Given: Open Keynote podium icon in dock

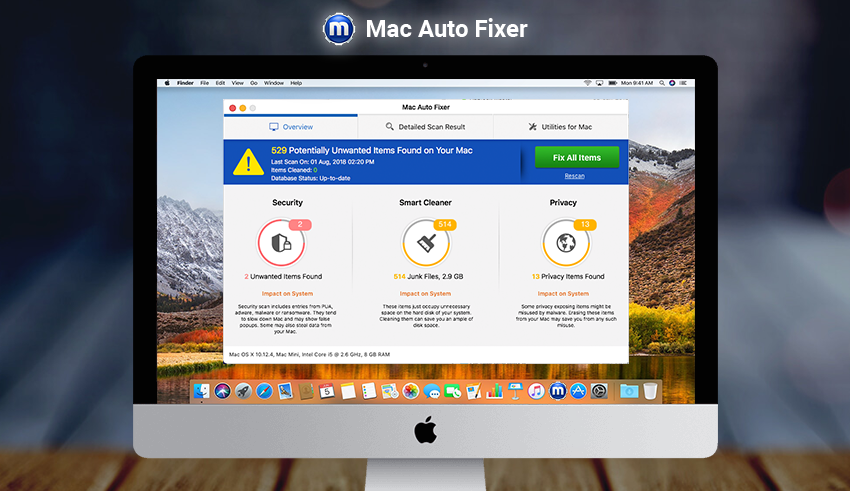Looking at the screenshot, I should pyautogui.click(x=515, y=391).
